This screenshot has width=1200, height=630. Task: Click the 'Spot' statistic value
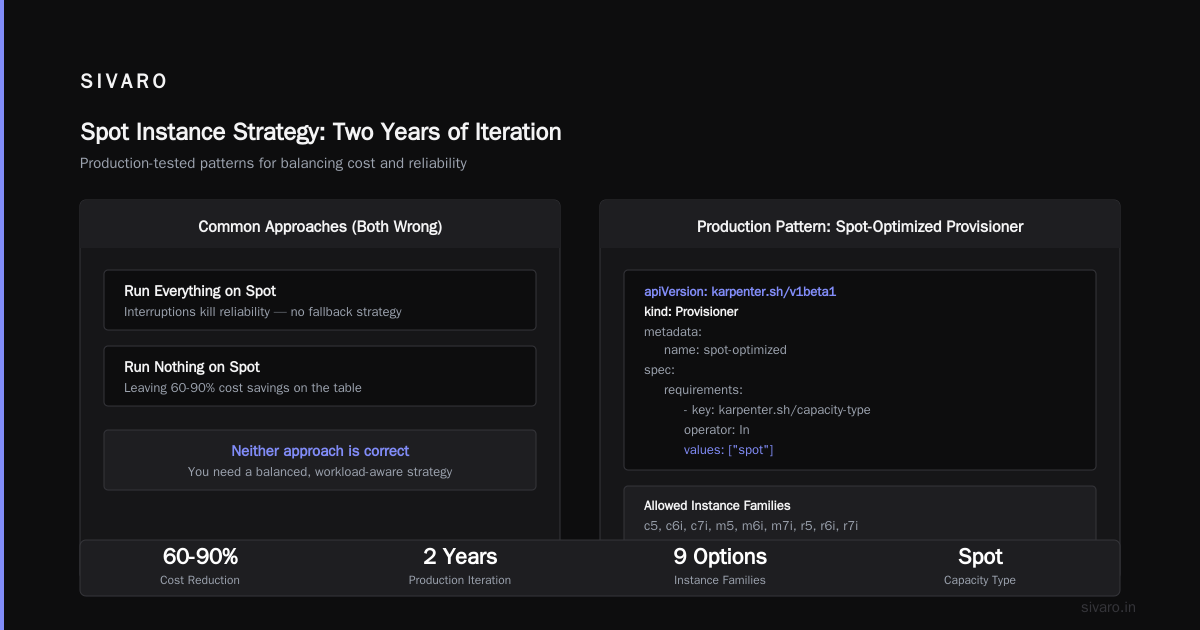click(980, 557)
